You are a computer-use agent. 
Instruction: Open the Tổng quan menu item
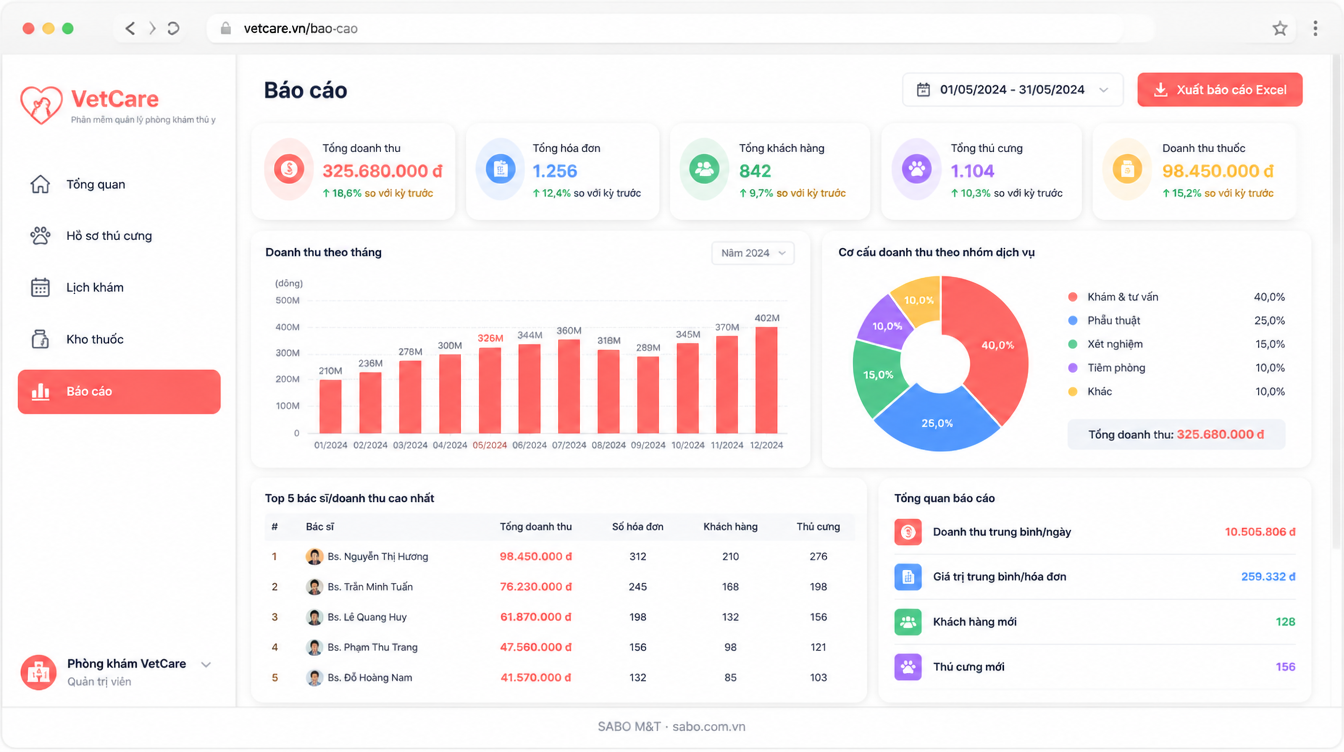coord(119,184)
